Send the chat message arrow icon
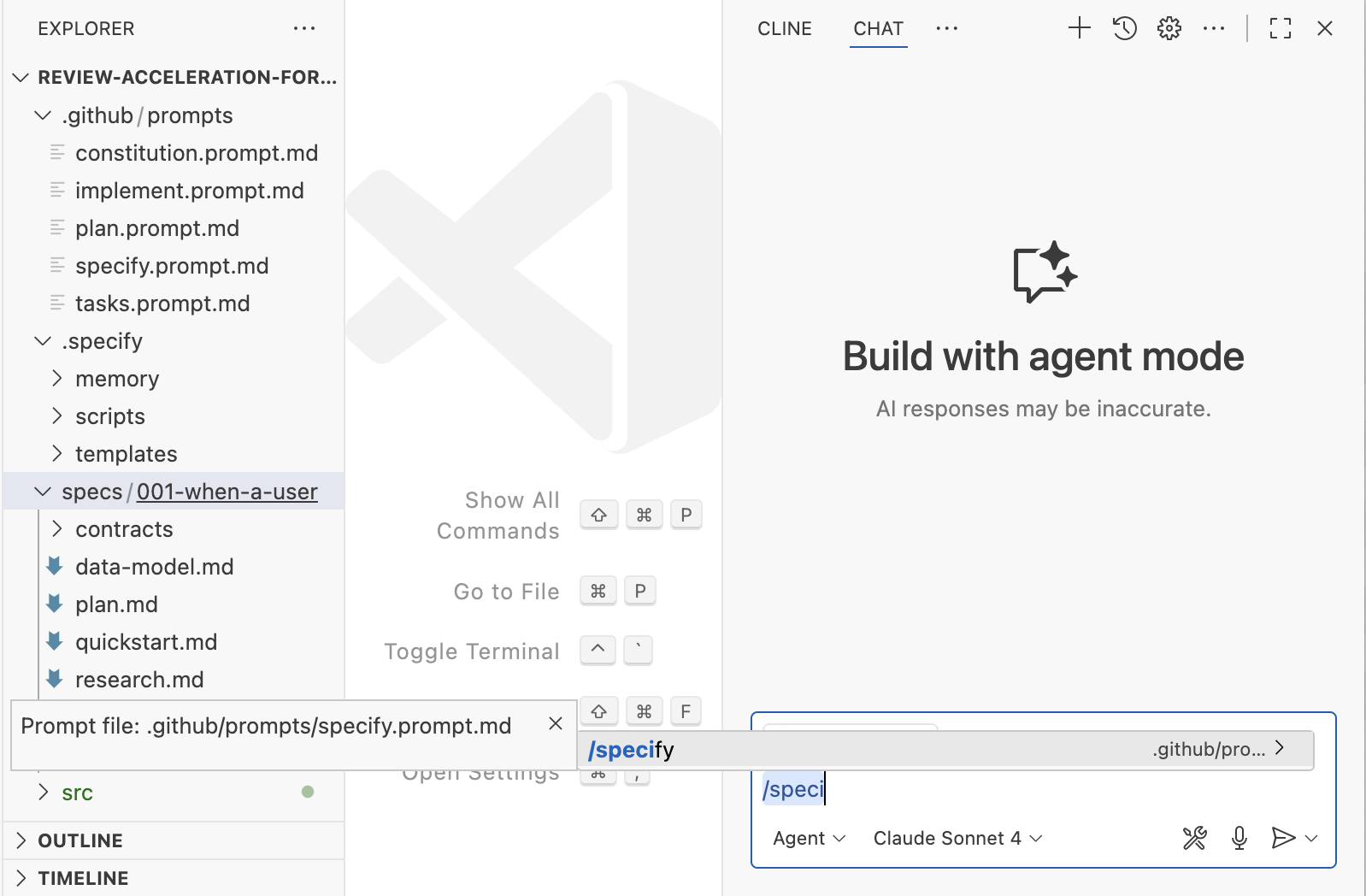1366x896 pixels. click(x=1282, y=838)
